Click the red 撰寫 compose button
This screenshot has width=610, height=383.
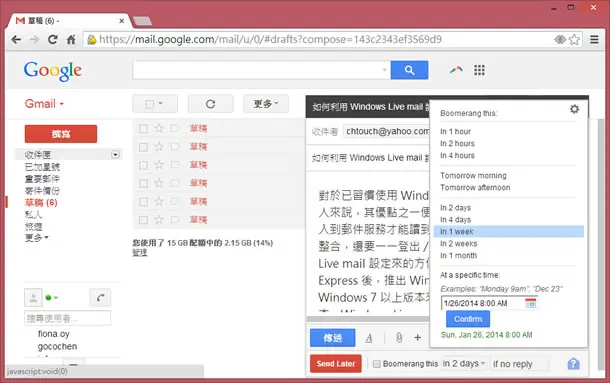tap(61, 134)
